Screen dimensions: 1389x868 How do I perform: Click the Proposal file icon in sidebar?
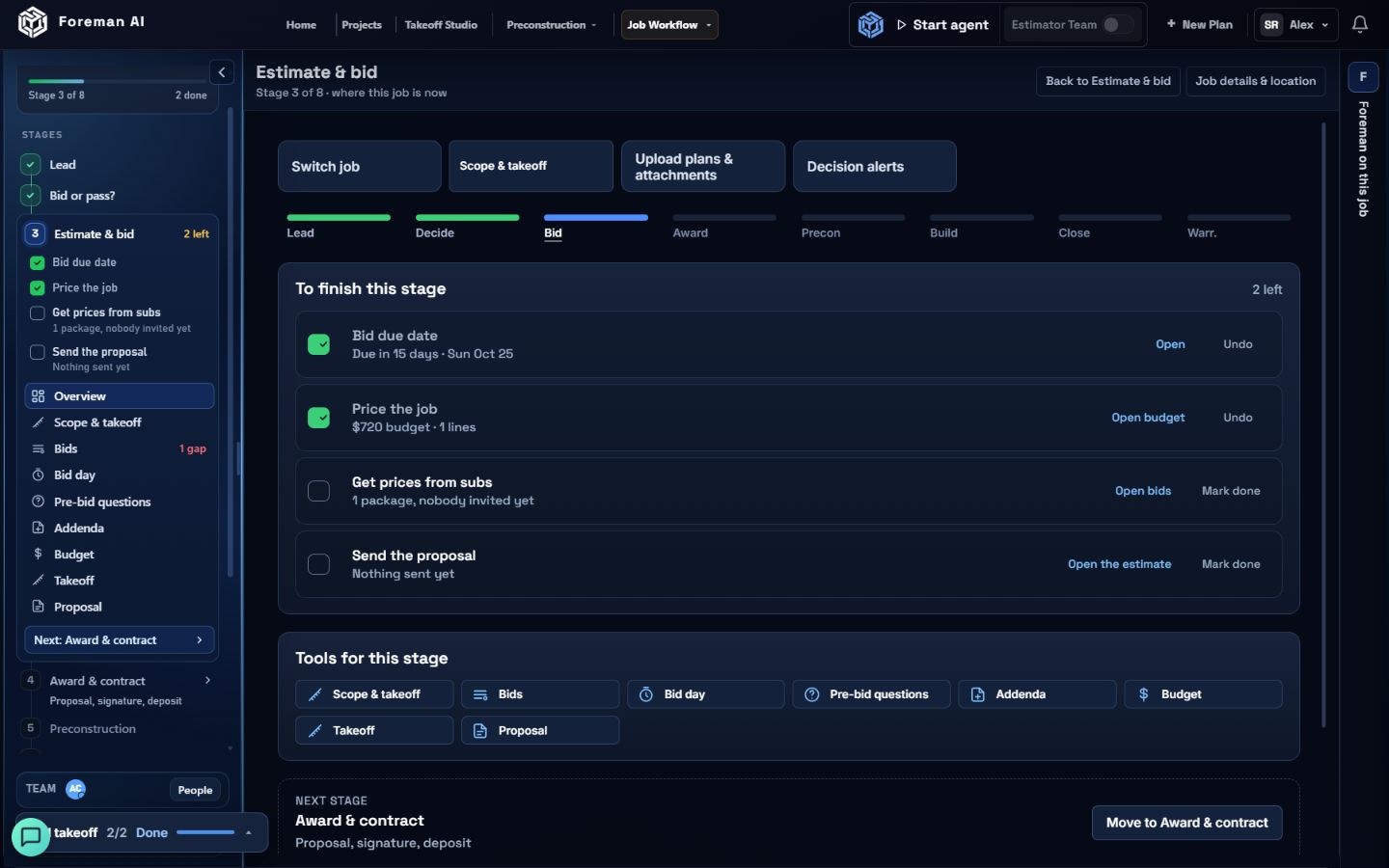(x=39, y=608)
